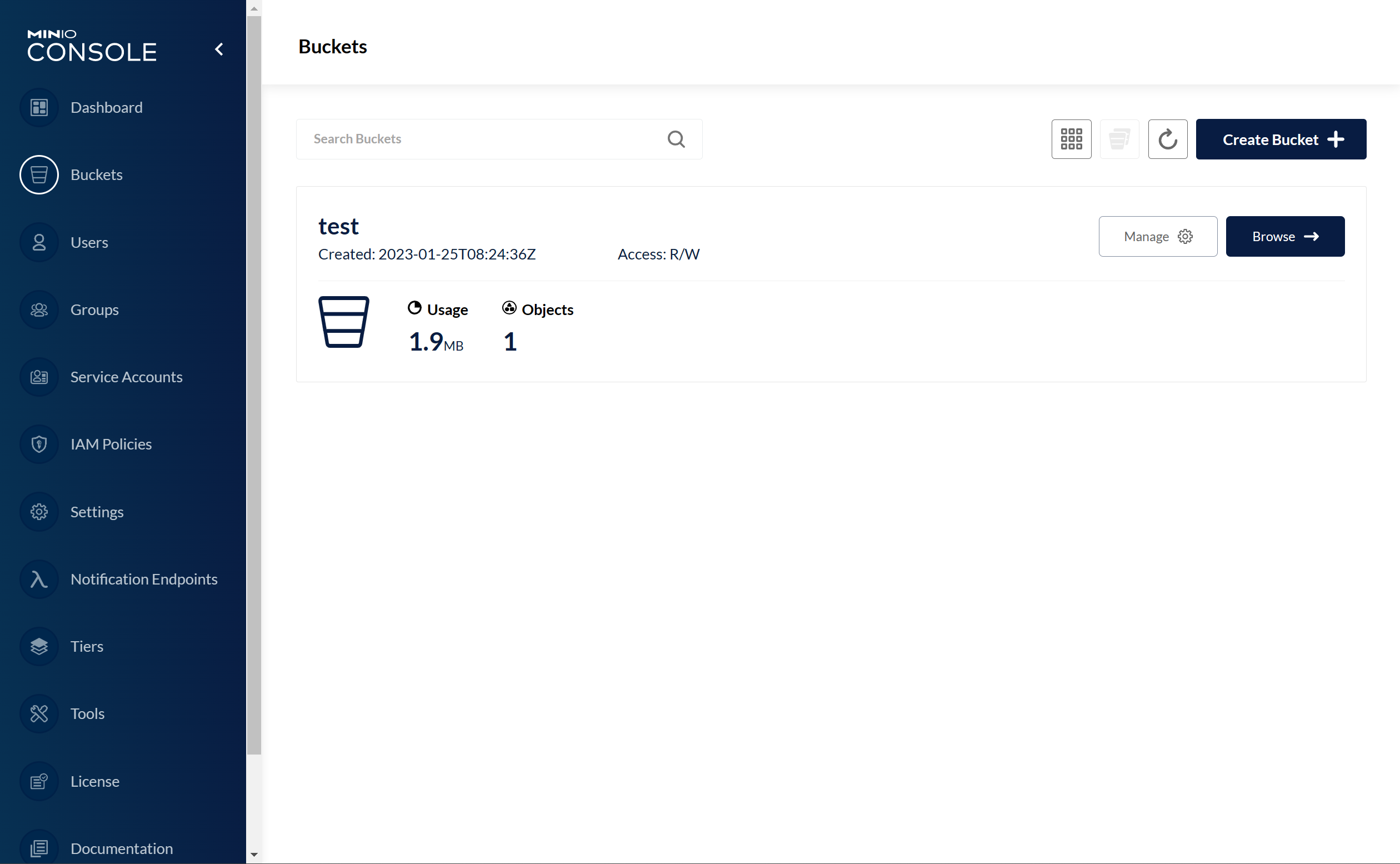Refresh the bucket list
Image resolution: width=1400 pixels, height=864 pixels.
click(1168, 139)
